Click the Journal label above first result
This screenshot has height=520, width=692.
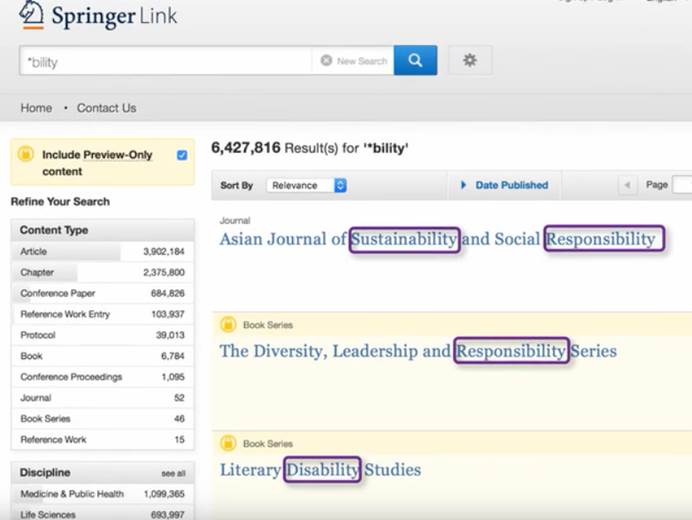click(x=235, y=220)
